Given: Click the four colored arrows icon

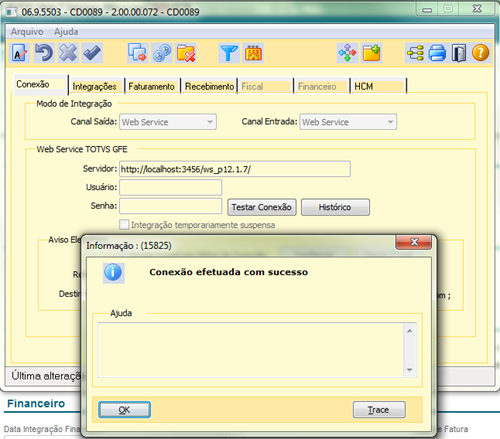Looking at the screenshot, I should point(347,53).
